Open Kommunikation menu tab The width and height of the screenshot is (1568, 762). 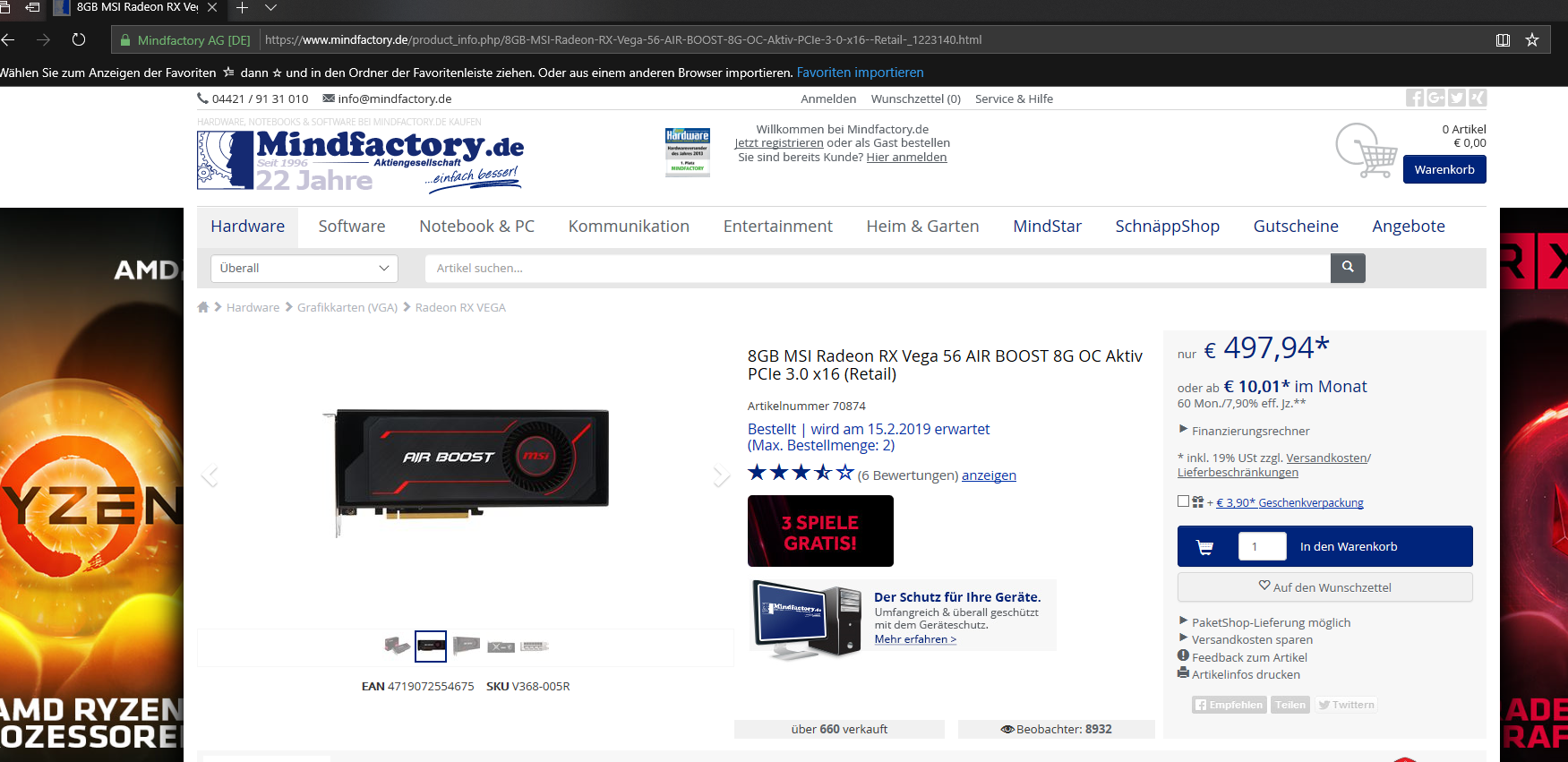[629, 227]
